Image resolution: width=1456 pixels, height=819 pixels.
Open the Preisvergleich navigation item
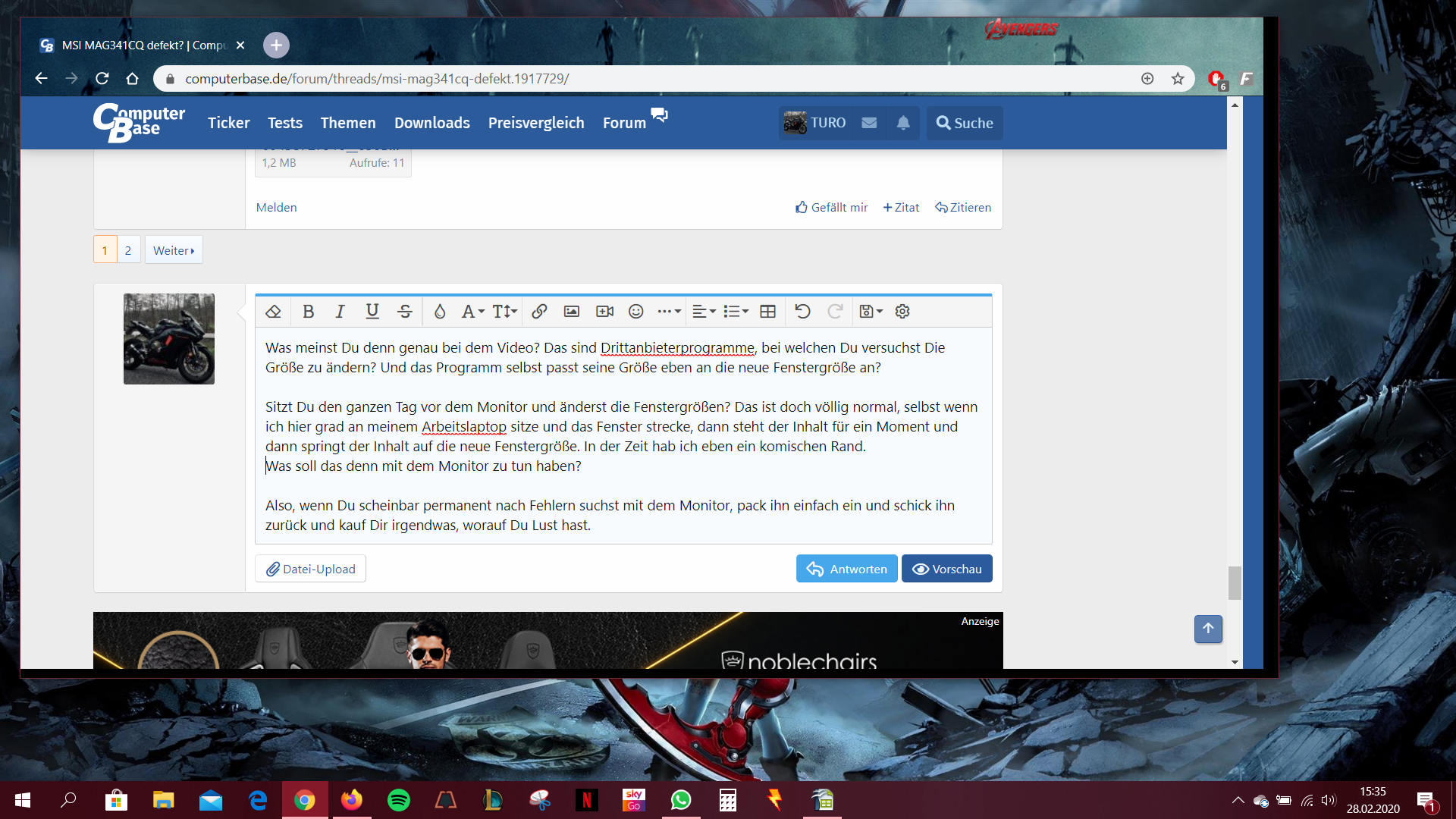tap(535, 123)
